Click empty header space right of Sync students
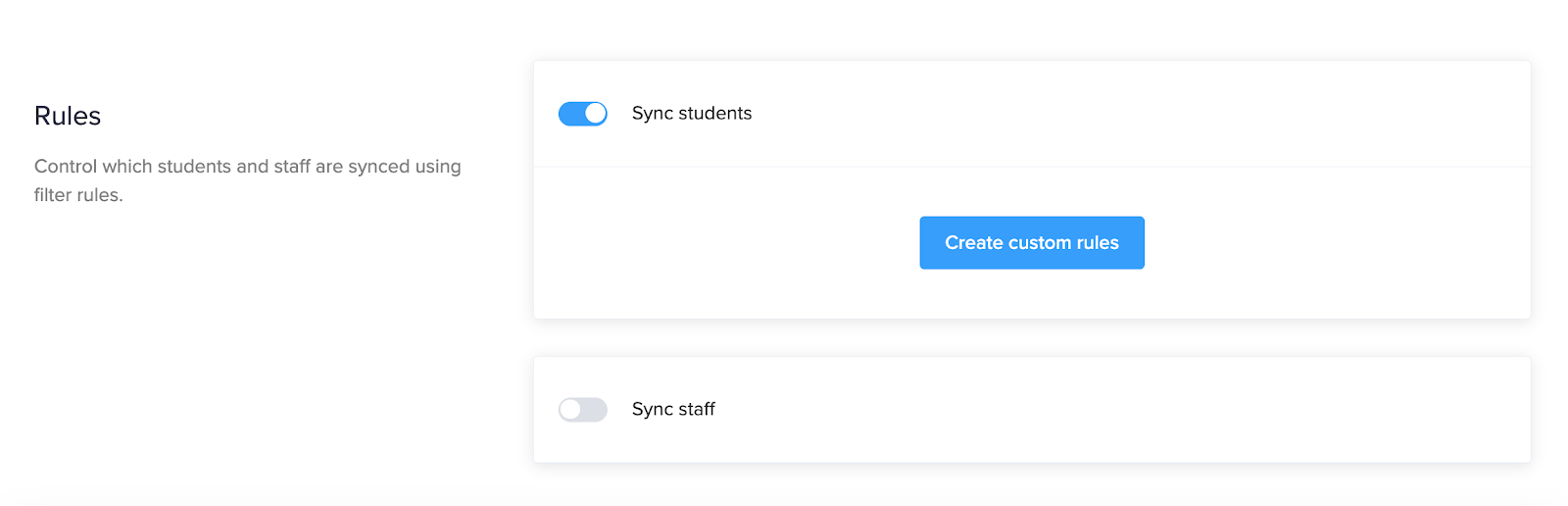This screenshot has width=1568, height=506. [1137, 114]
